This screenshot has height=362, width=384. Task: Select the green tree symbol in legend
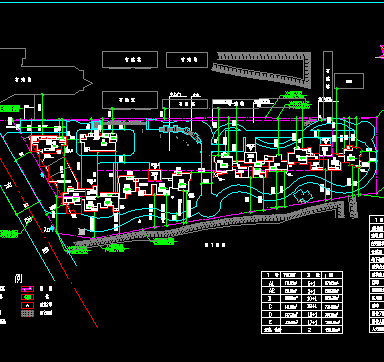tap(27, 297)
